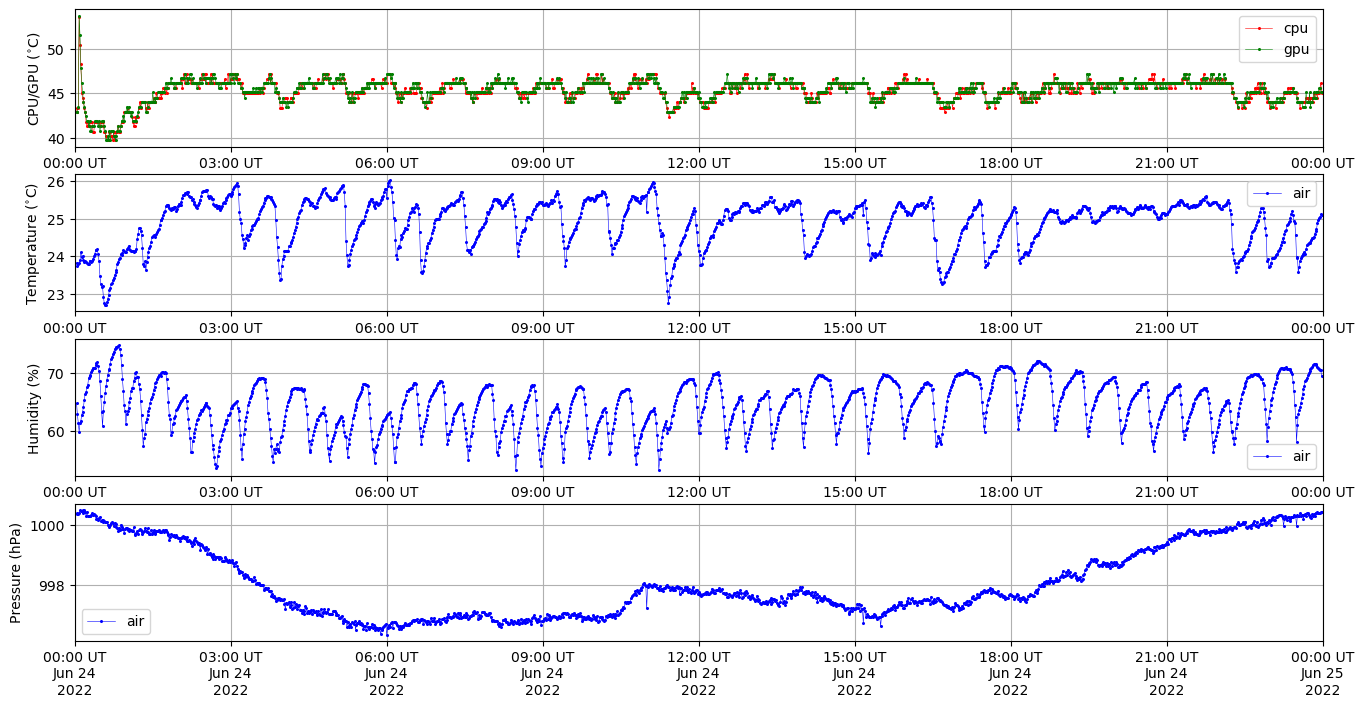Click "18:00 UT" under the Humidity plot

click(1011, 492)
